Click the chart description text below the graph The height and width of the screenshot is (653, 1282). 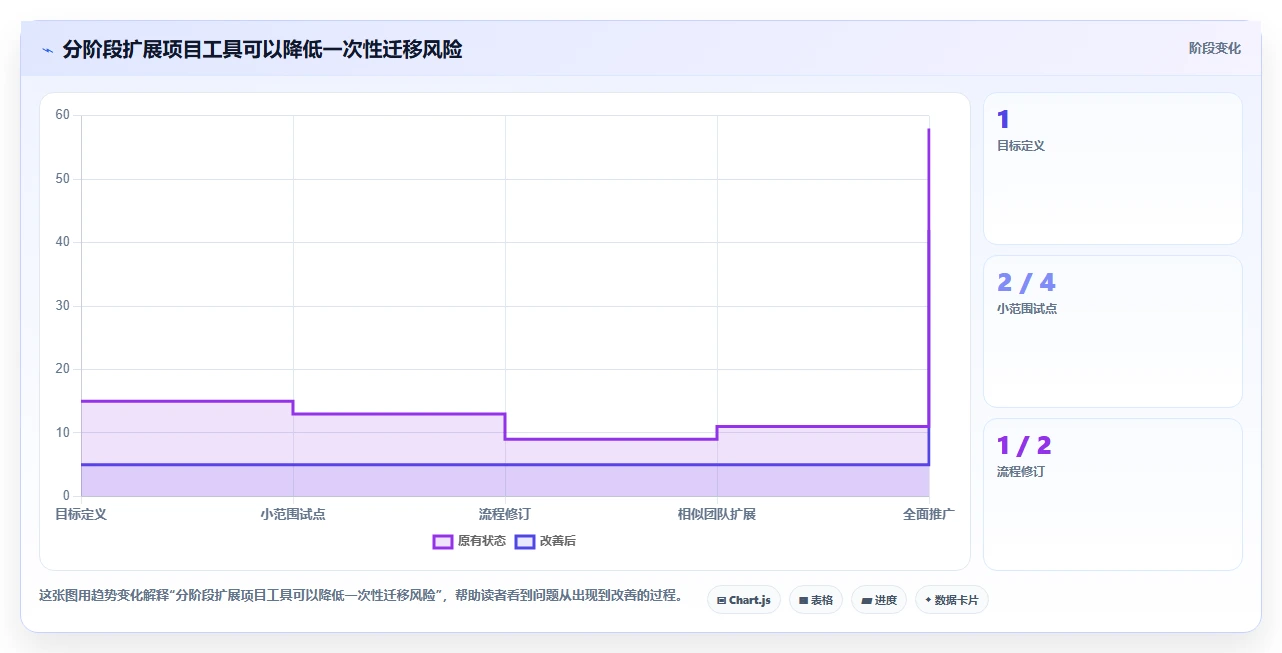coord(361,595)
